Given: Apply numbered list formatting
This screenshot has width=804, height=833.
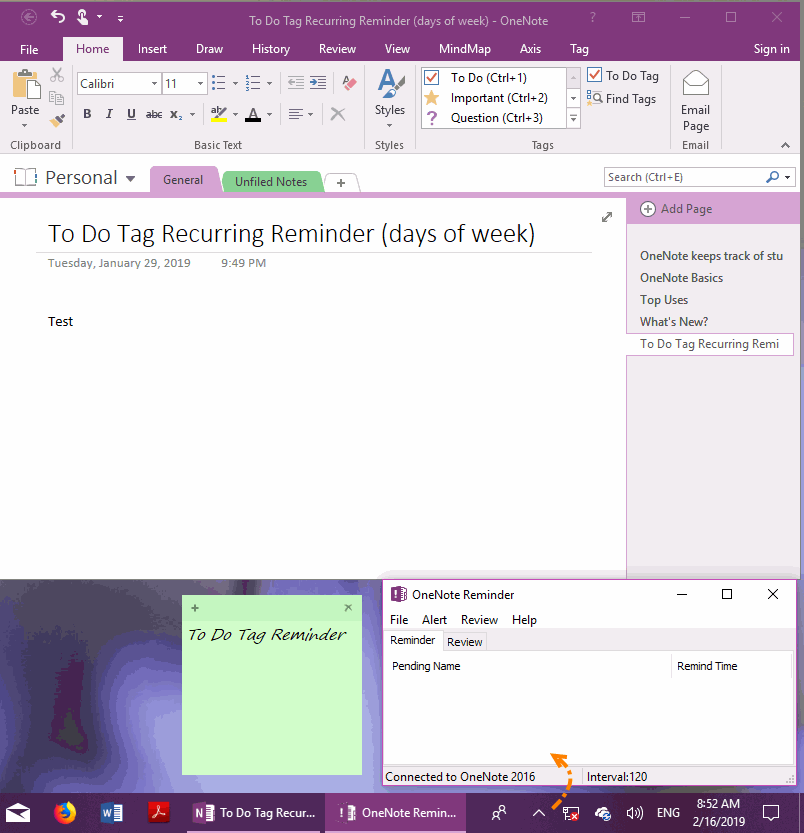Looking at the screenshot, I should point(252,83).
